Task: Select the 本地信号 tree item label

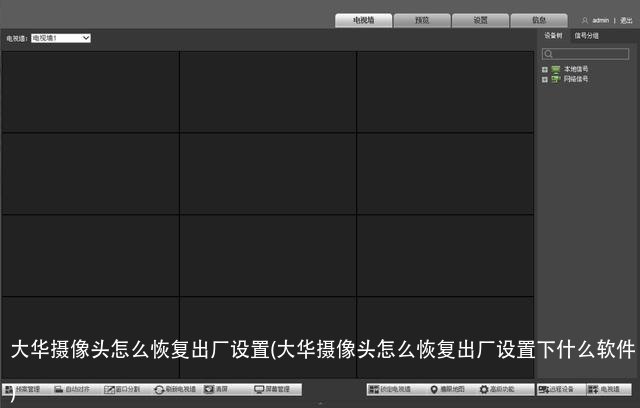Action: 576,69
